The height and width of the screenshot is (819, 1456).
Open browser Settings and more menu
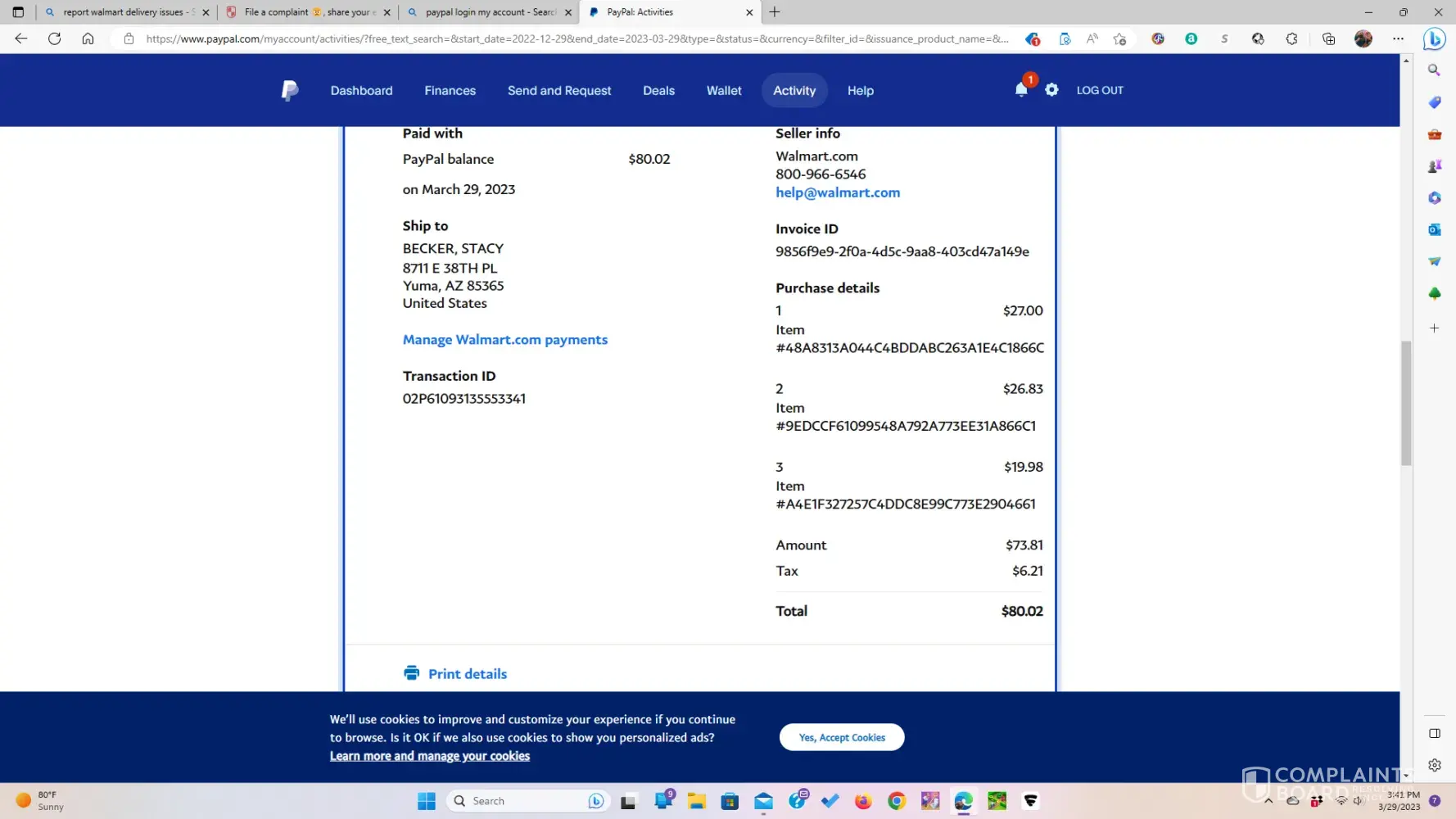click(x=1398, y=38)
